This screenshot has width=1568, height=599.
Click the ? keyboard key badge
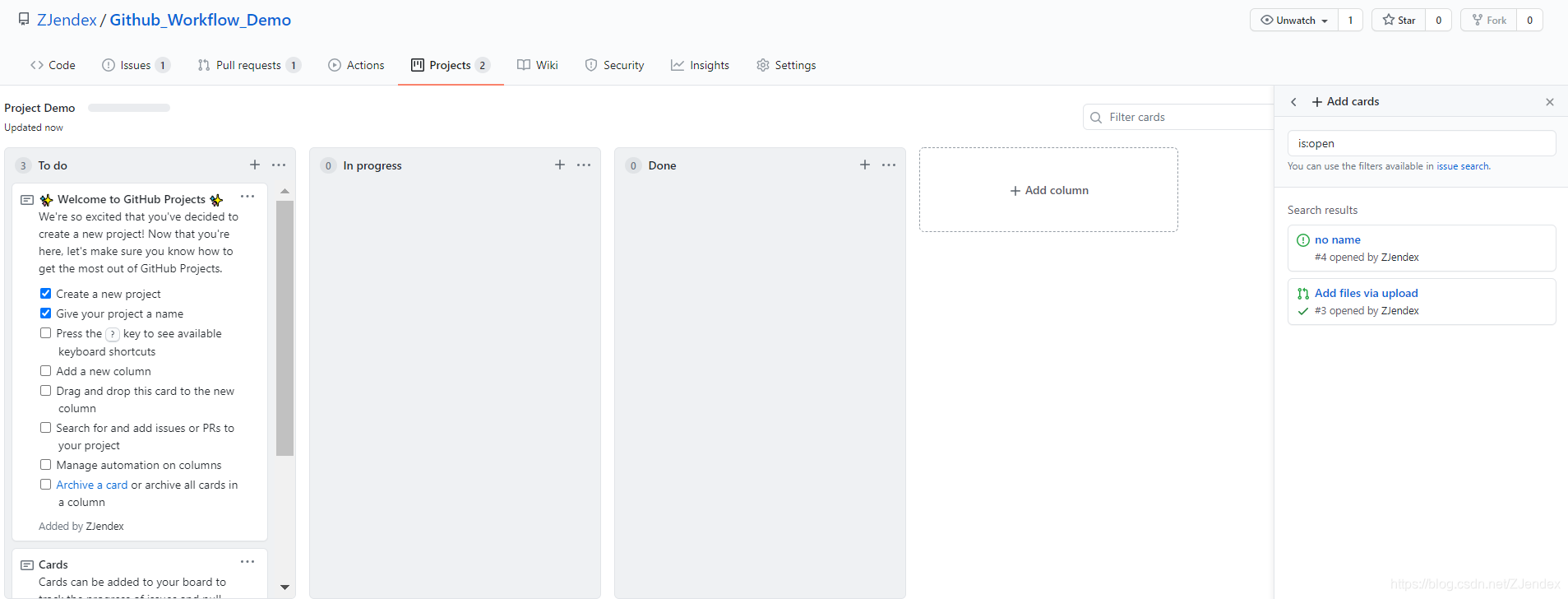tap(113, 334)
